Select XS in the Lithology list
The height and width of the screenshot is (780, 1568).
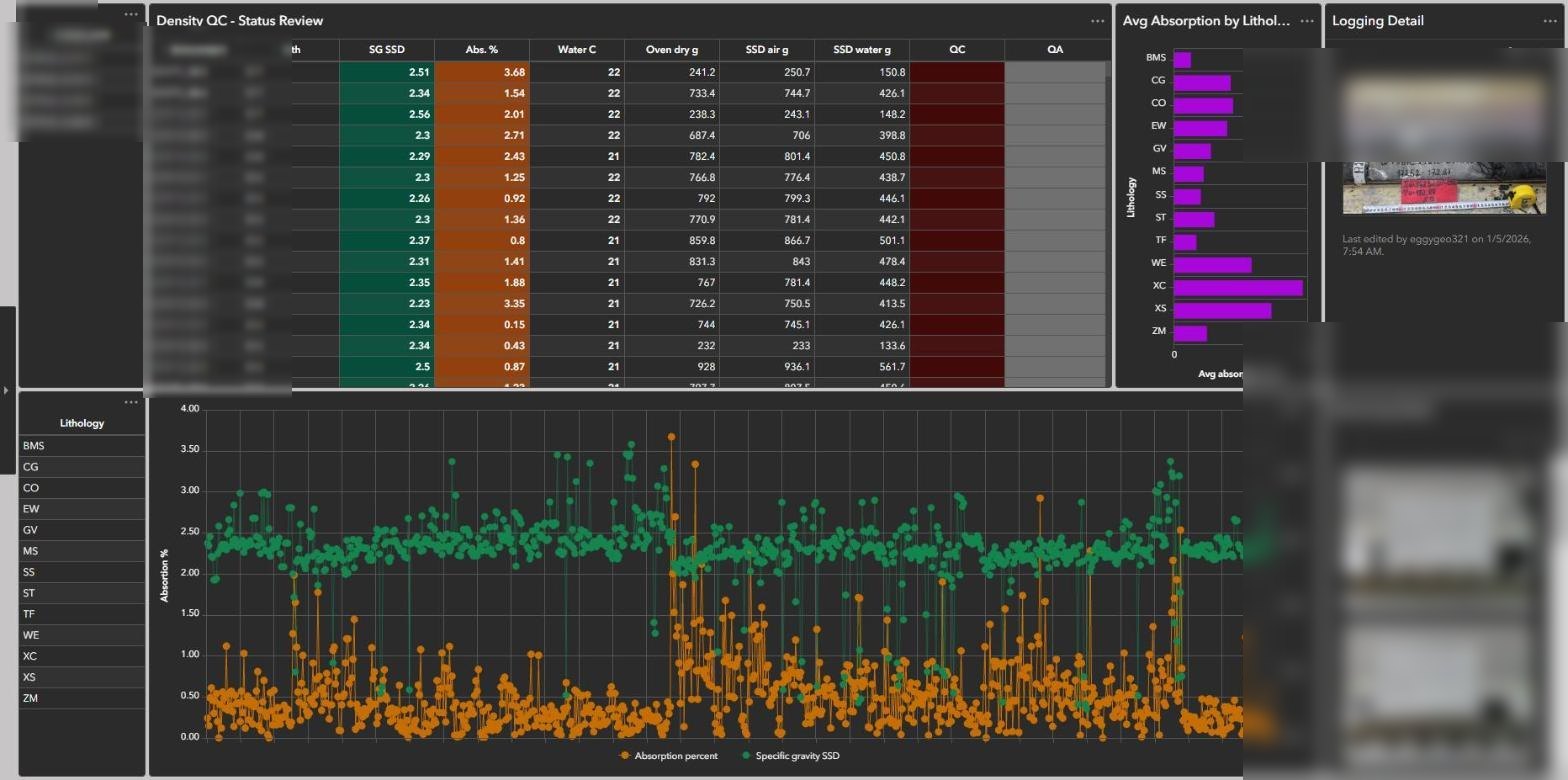[x=82, y=677]
